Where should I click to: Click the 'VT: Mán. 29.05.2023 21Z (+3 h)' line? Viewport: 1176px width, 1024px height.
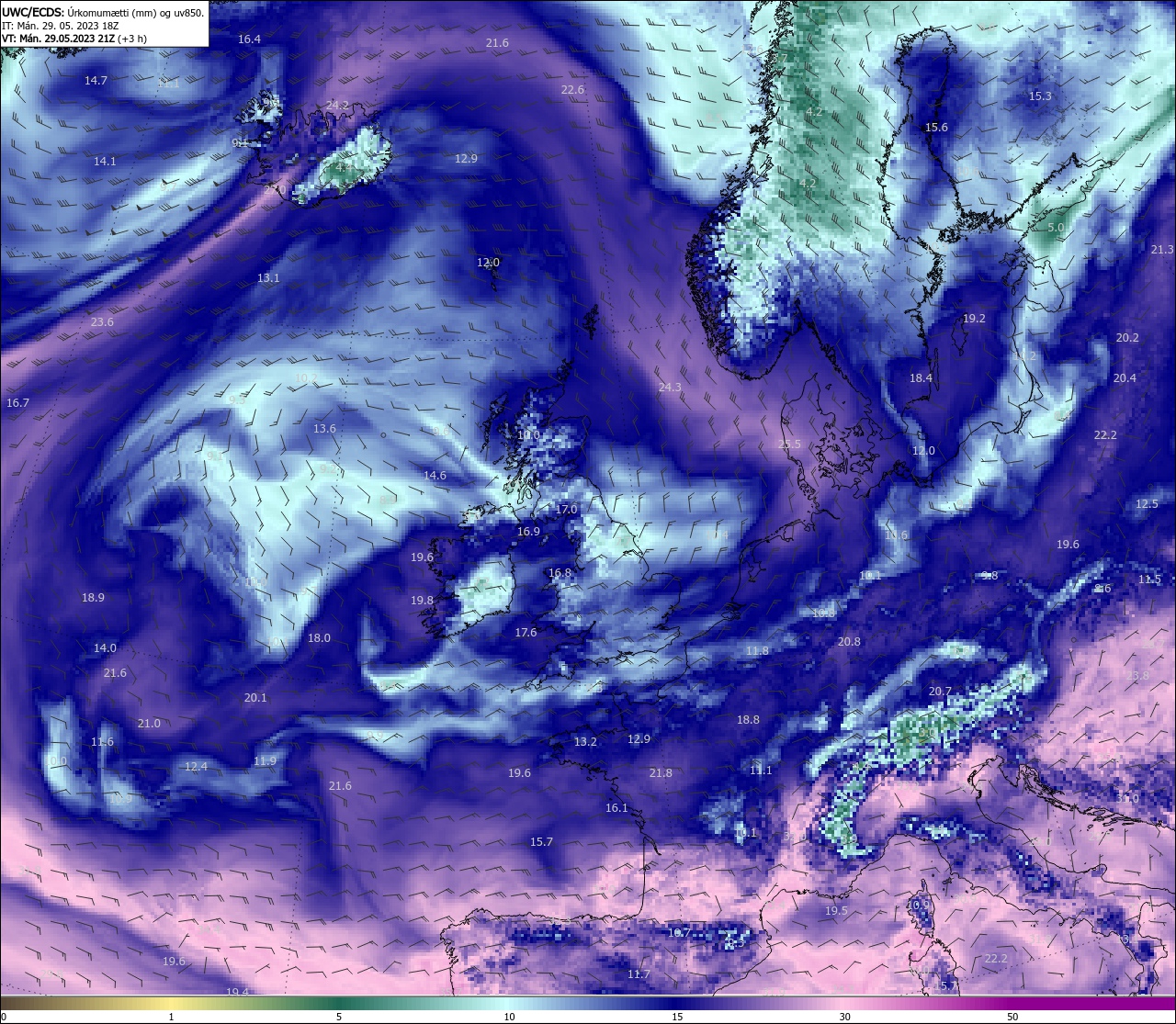coord(74,39)
